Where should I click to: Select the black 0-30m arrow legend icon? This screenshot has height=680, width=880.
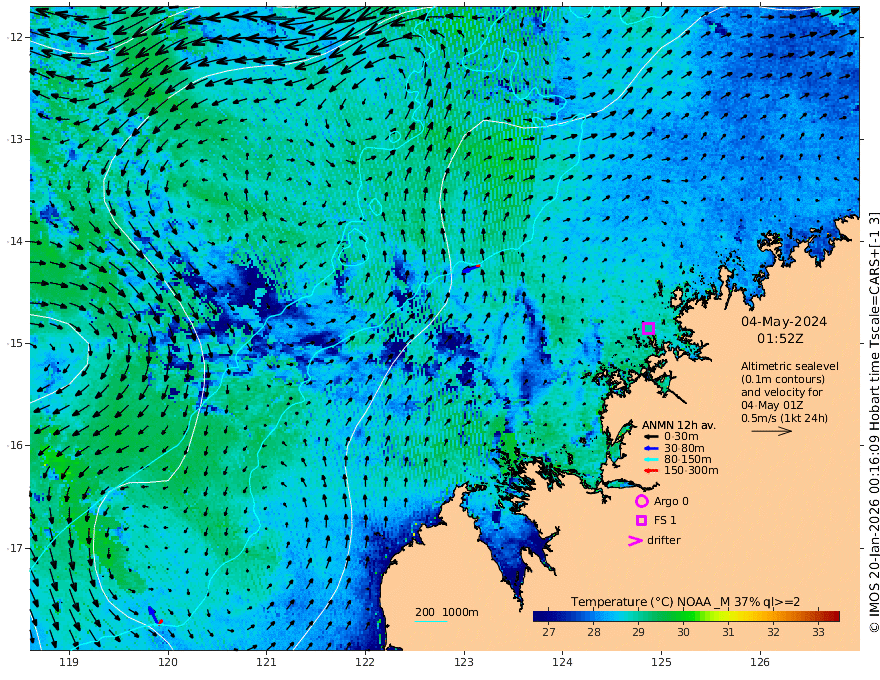[x=651, y=437]
